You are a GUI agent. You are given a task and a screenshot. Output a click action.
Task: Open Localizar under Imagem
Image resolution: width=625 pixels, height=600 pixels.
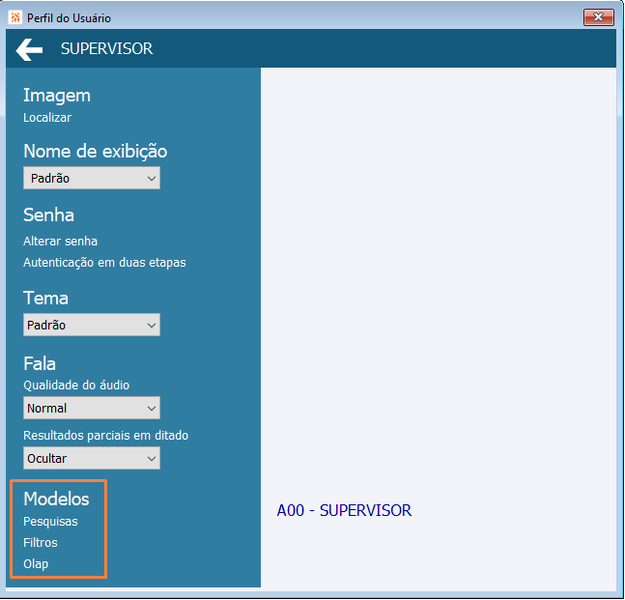[47, 118]
